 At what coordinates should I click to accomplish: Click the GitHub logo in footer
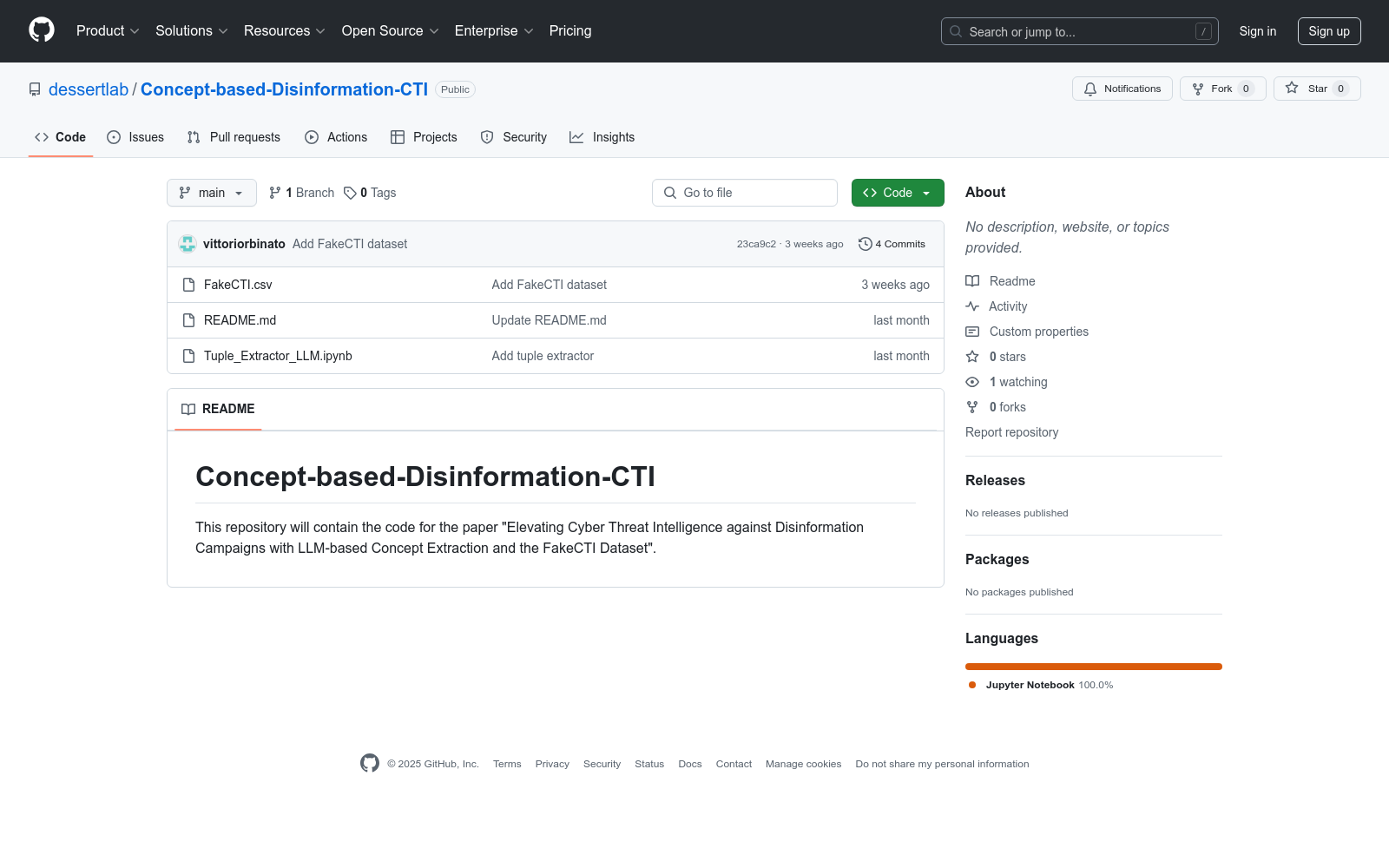pyautogui.click(x=370, y=763)
